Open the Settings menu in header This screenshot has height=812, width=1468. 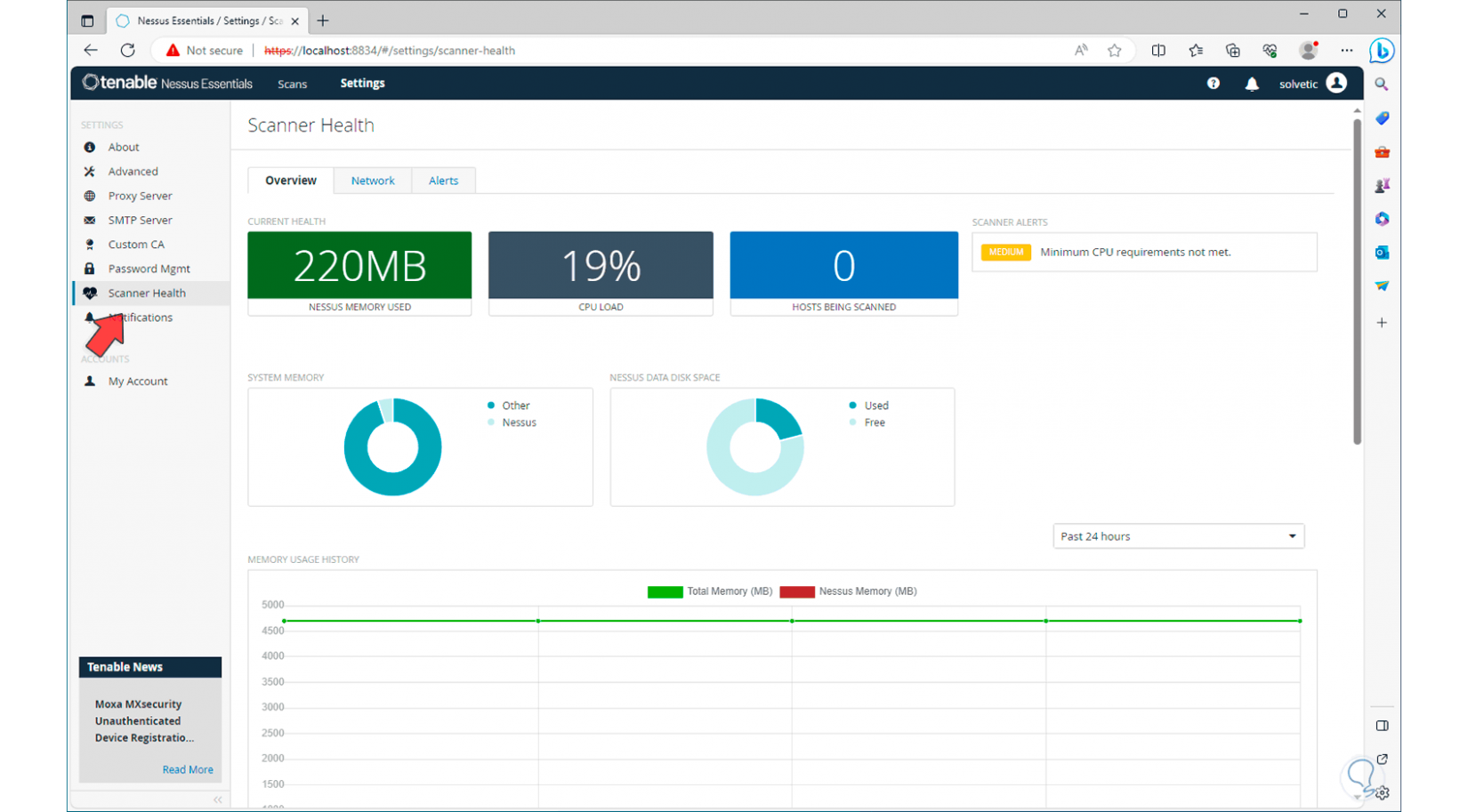[x=363, y=84]
